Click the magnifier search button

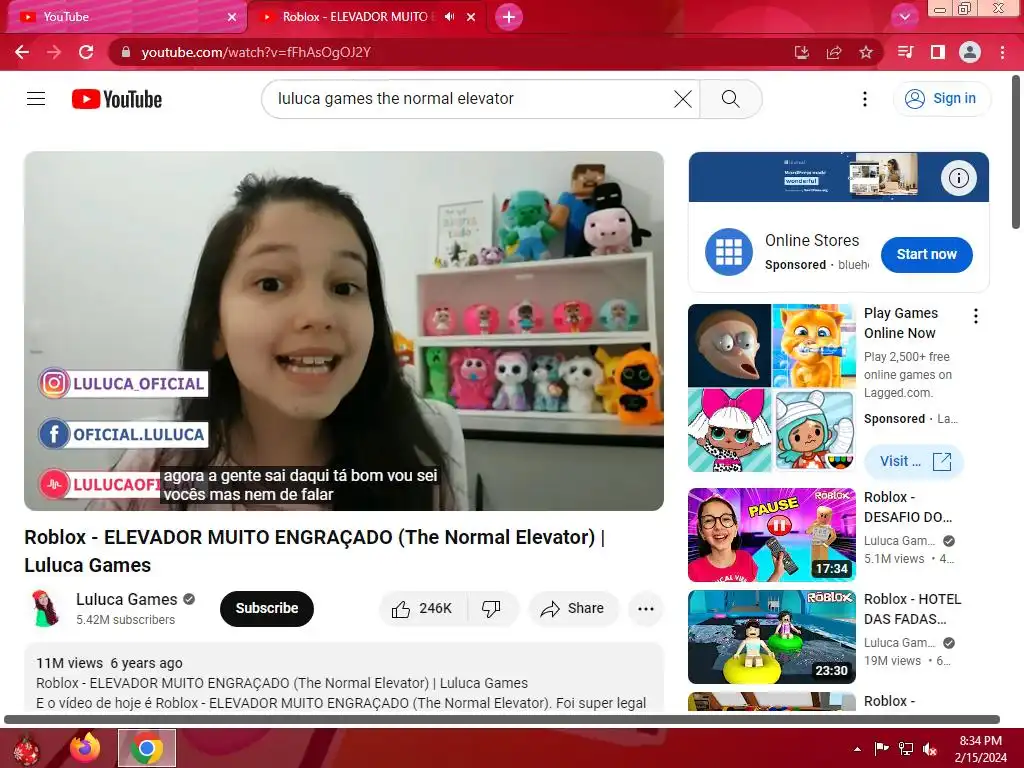(731, 99)
